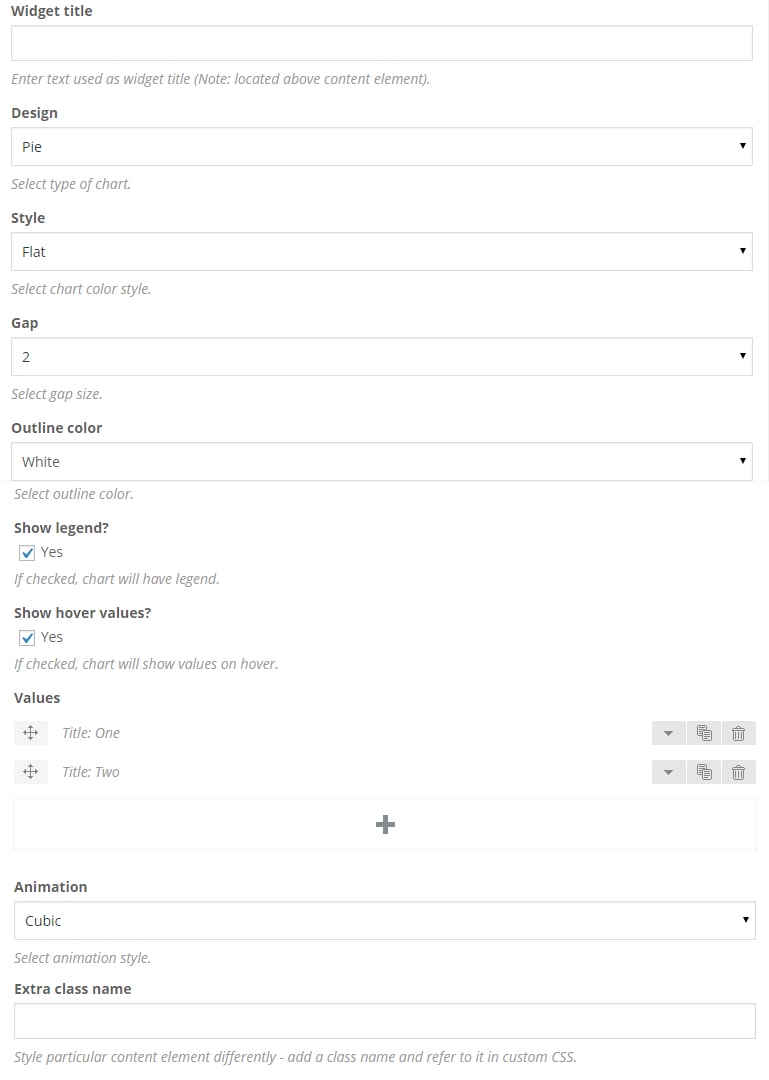The height and width of the screenshot is (1080, 769).
Task: Duplicate the Title: Two value row
Action: coord(704,772)
